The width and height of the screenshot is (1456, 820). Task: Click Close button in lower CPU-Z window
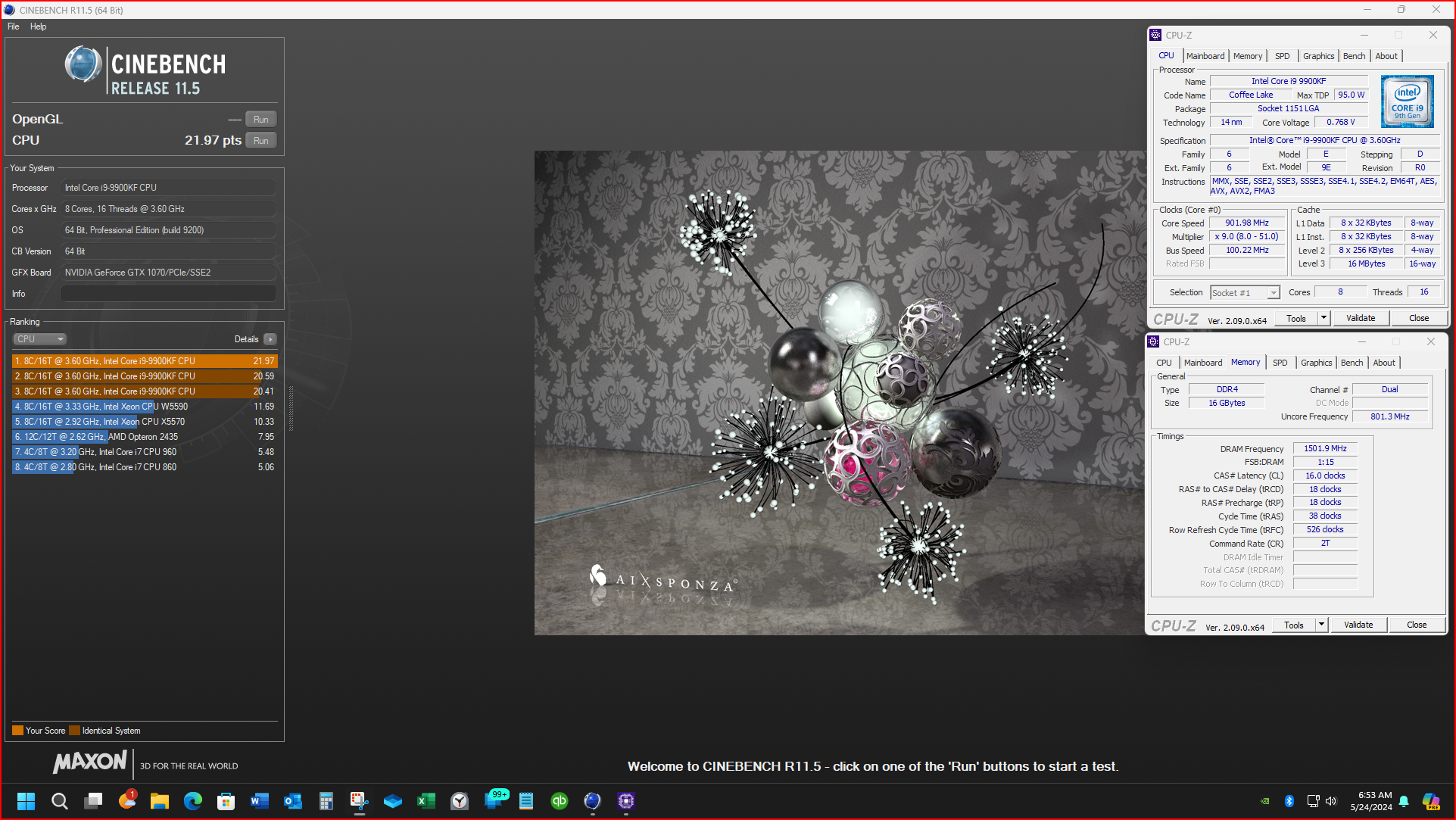pos(1417,625)
